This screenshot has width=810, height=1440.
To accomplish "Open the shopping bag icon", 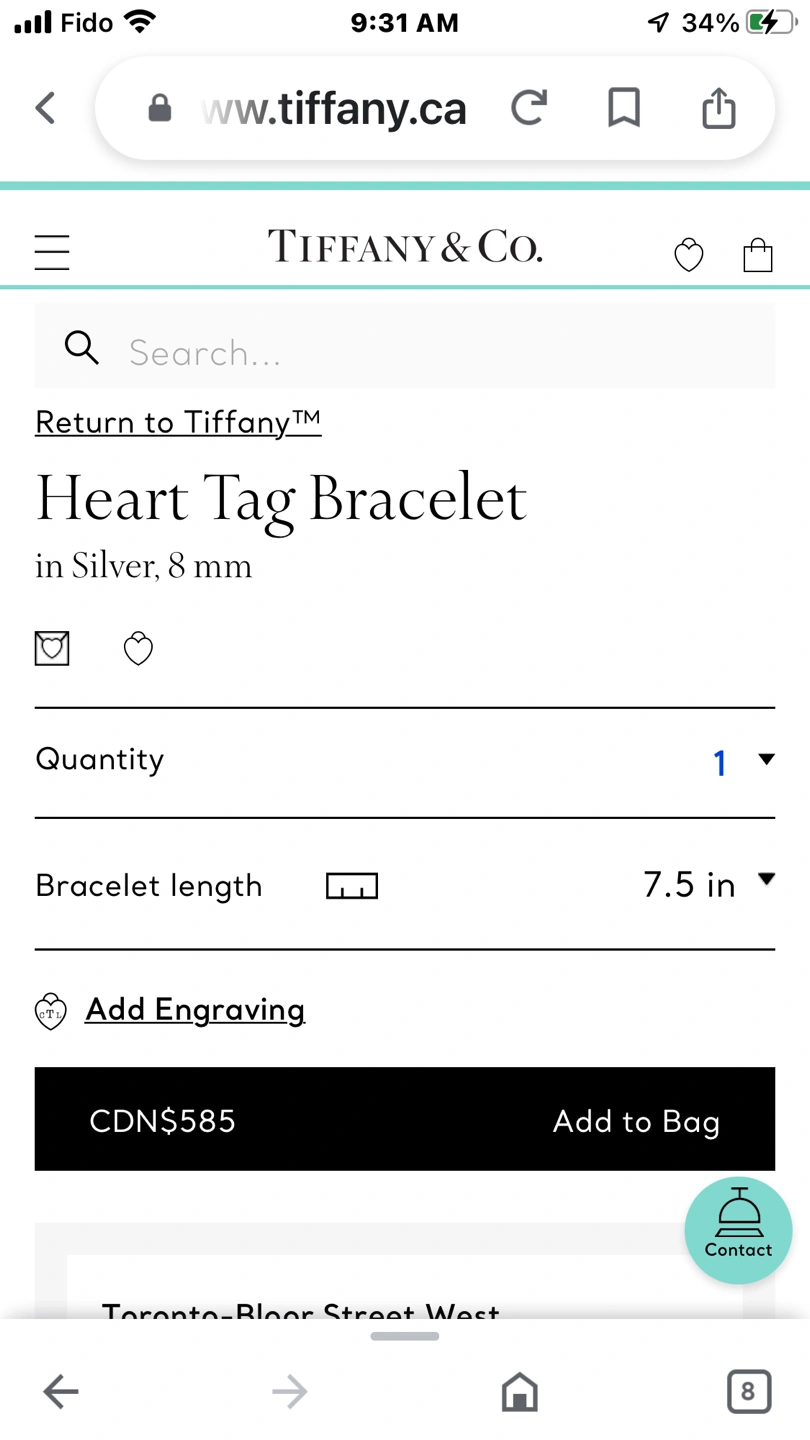I will coord(758,255).
